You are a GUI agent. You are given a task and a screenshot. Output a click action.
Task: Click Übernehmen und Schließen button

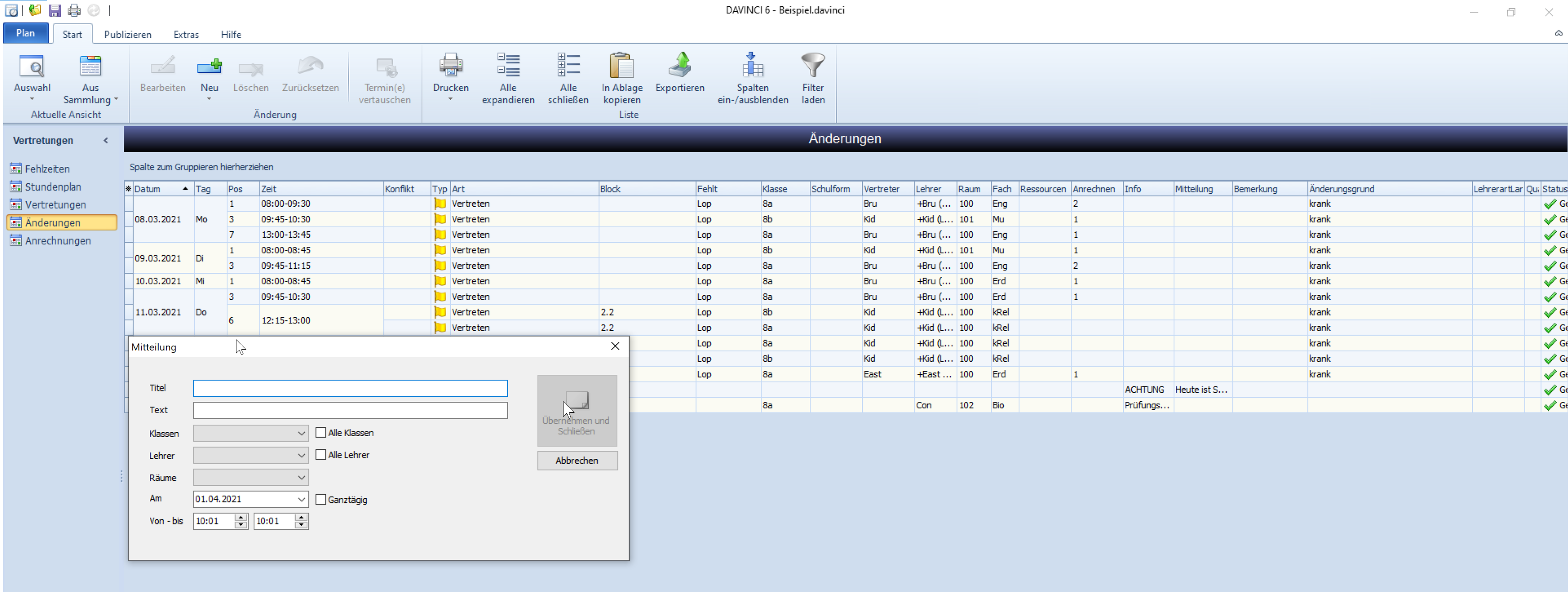577,411
